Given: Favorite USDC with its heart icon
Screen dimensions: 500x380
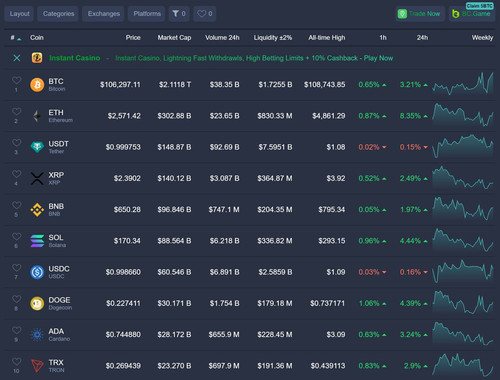Looking at the screenshot, I should point(16,268).
